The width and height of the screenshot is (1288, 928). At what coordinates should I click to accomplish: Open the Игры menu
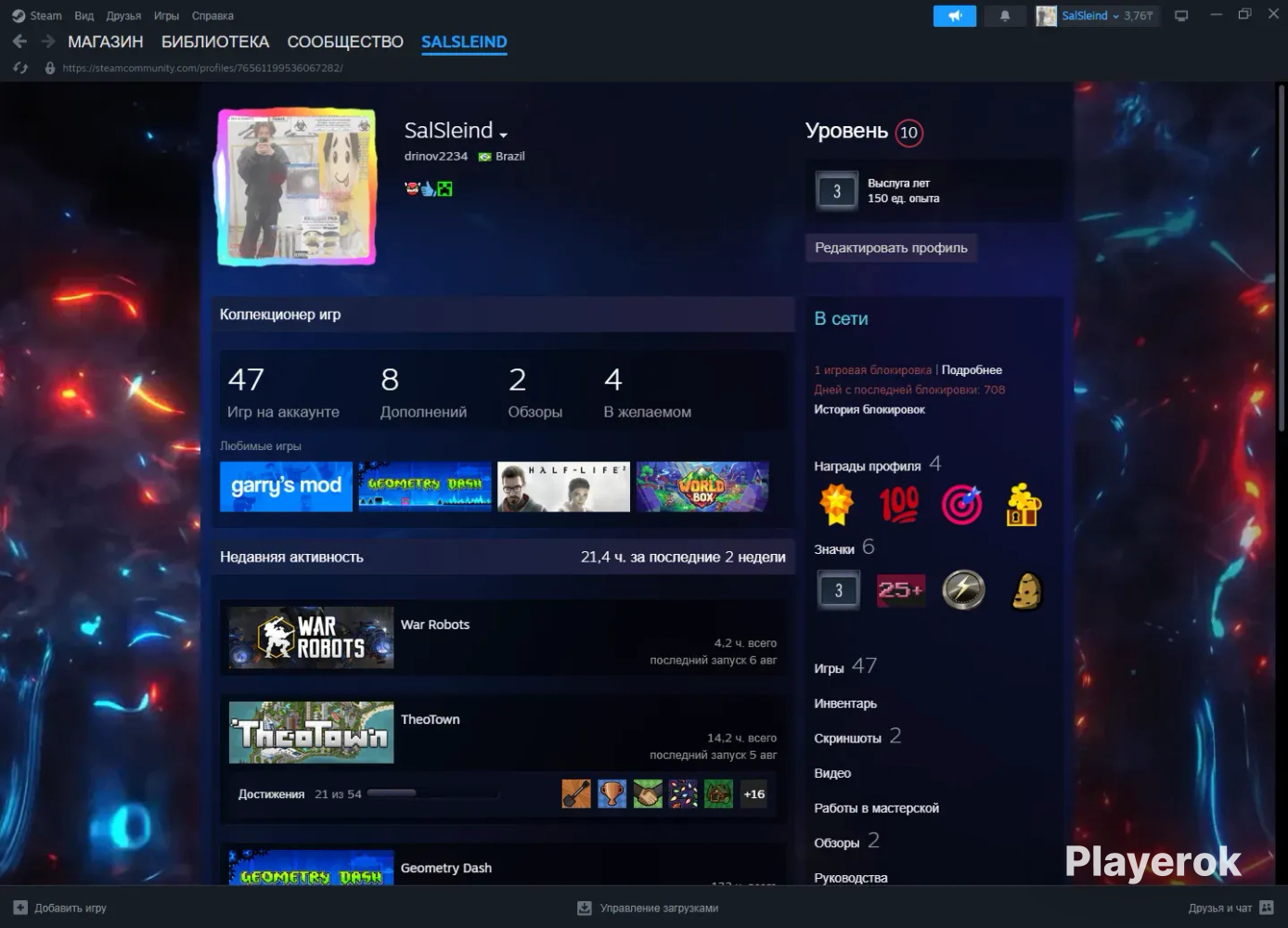tap(166, 16)
